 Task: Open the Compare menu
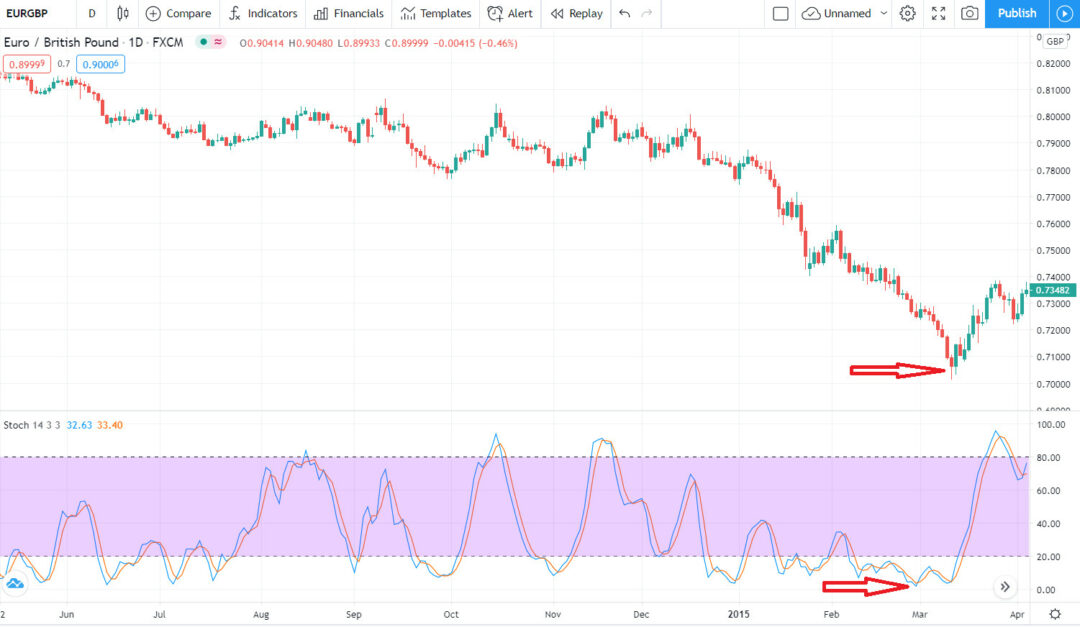[178, 13]
